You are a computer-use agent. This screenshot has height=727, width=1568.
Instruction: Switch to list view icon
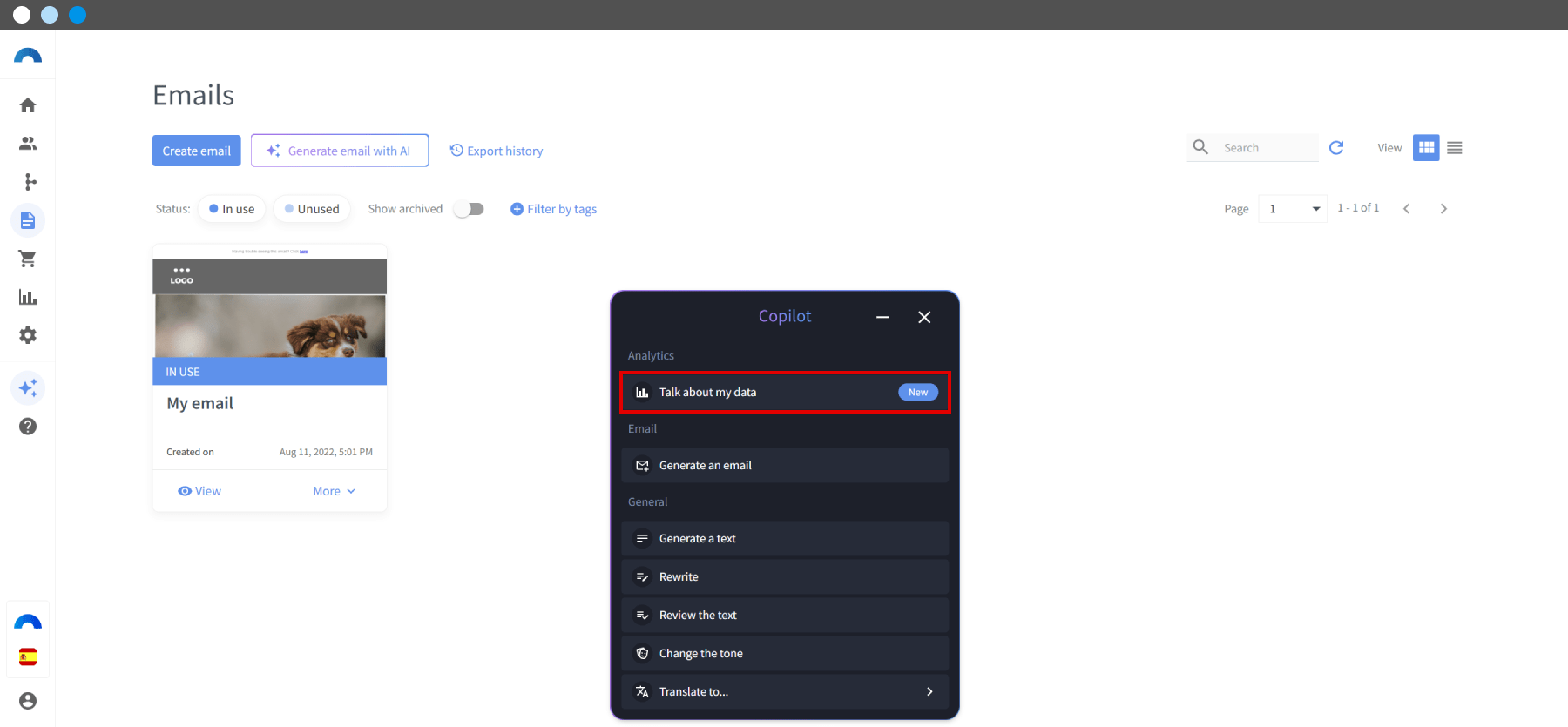coord(1455,148)
